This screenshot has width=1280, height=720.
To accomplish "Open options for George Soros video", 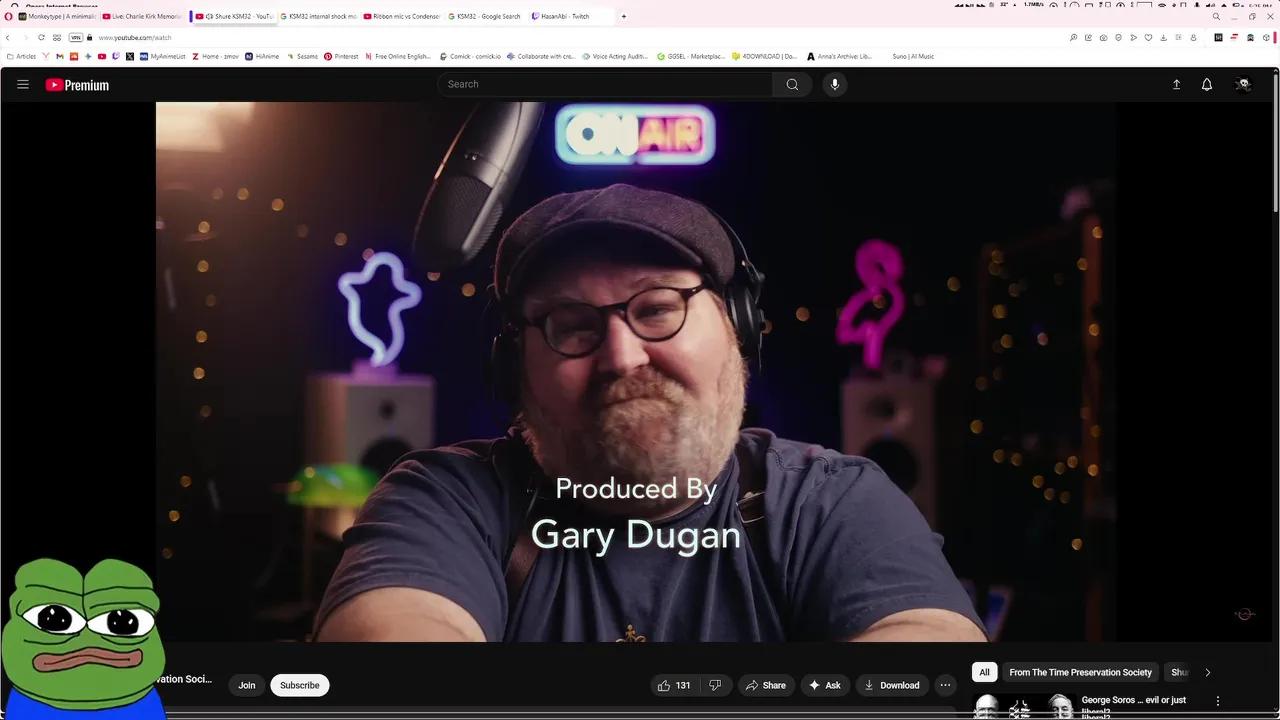I will [1218, 701].
